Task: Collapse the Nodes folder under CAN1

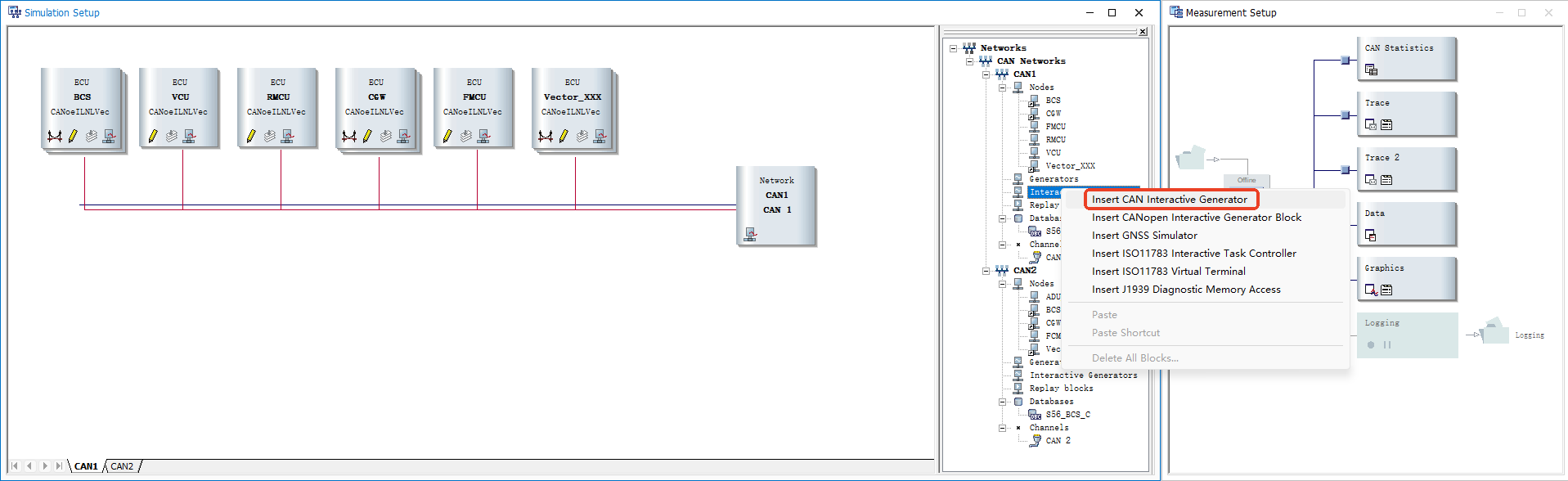Action: 1002,88
